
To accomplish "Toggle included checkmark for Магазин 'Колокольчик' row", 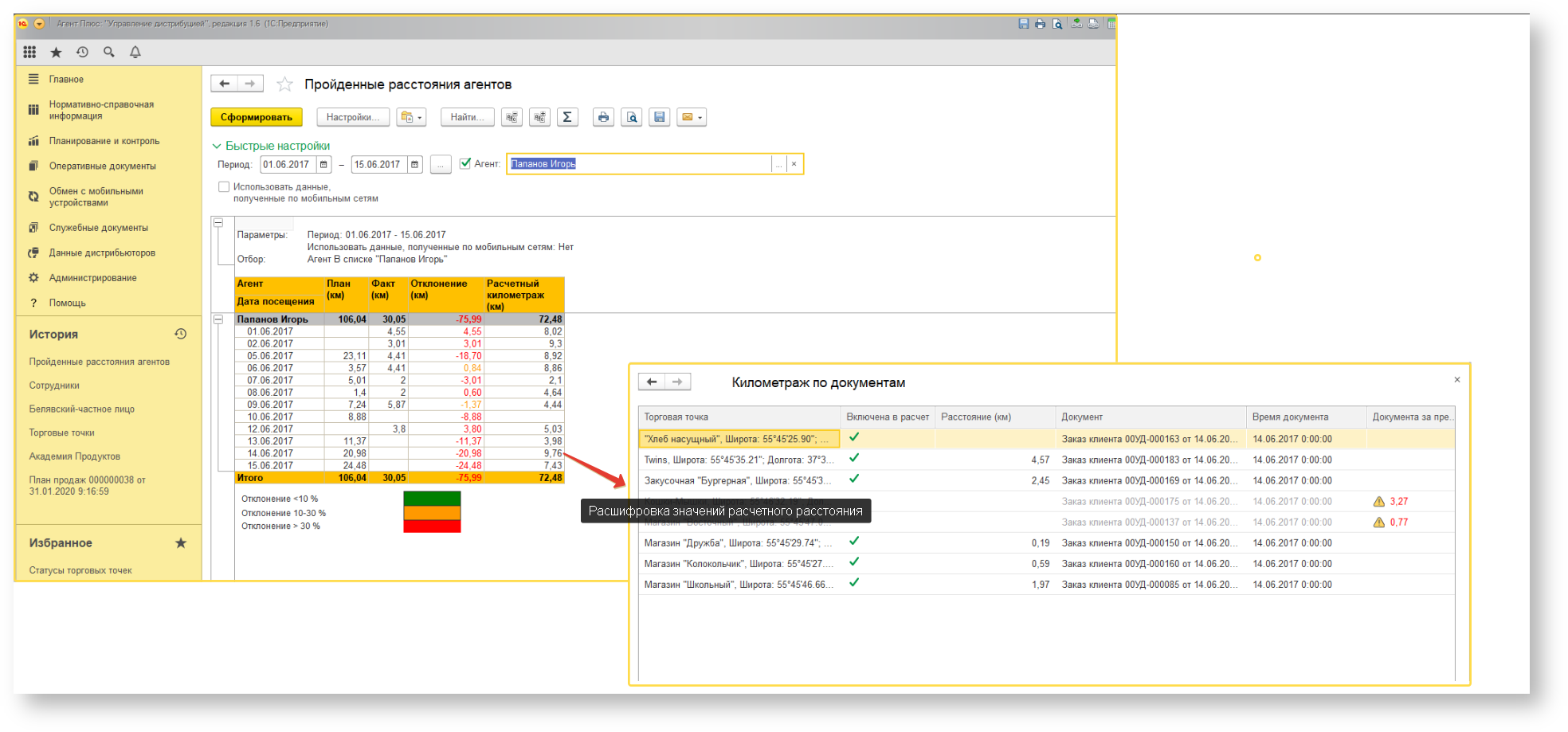I will pyautogui.click(x=854, y=562).
